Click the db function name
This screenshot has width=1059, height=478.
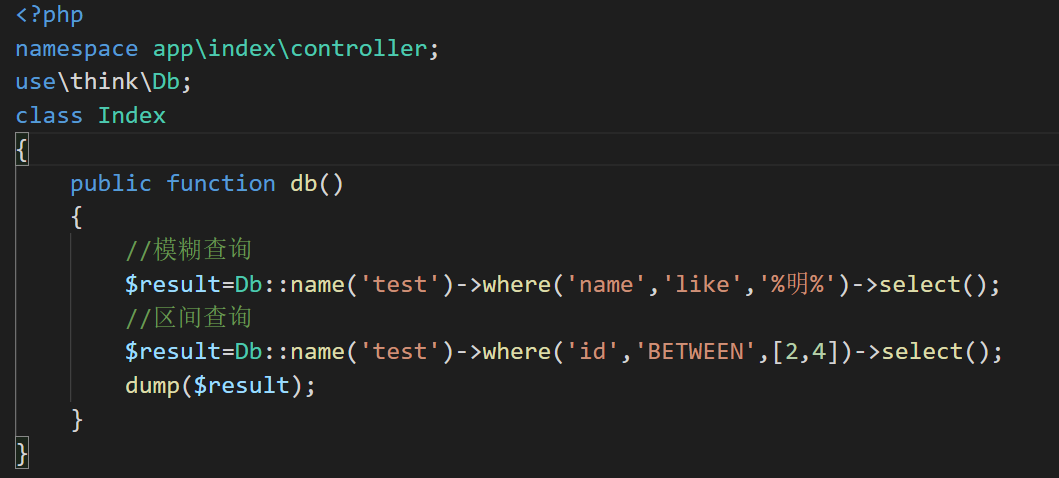pyautogui.click(x=304, y=184)
